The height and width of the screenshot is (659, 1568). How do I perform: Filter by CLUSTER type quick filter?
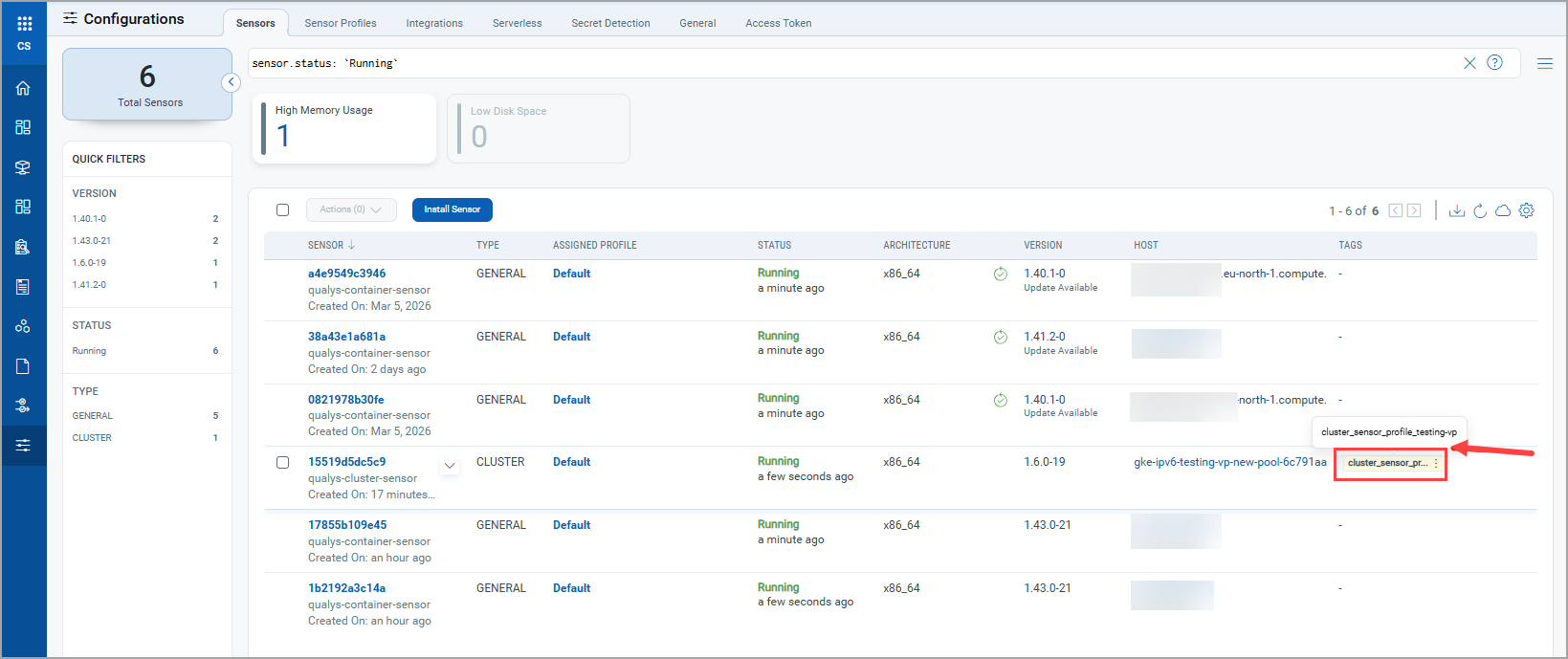point(92,438)
